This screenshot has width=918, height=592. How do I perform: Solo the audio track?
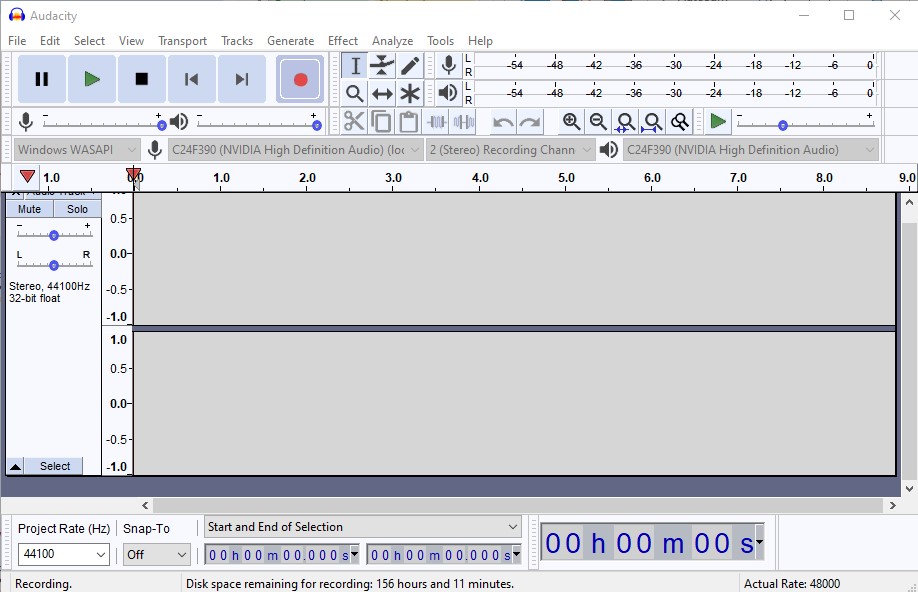[77, 209]
